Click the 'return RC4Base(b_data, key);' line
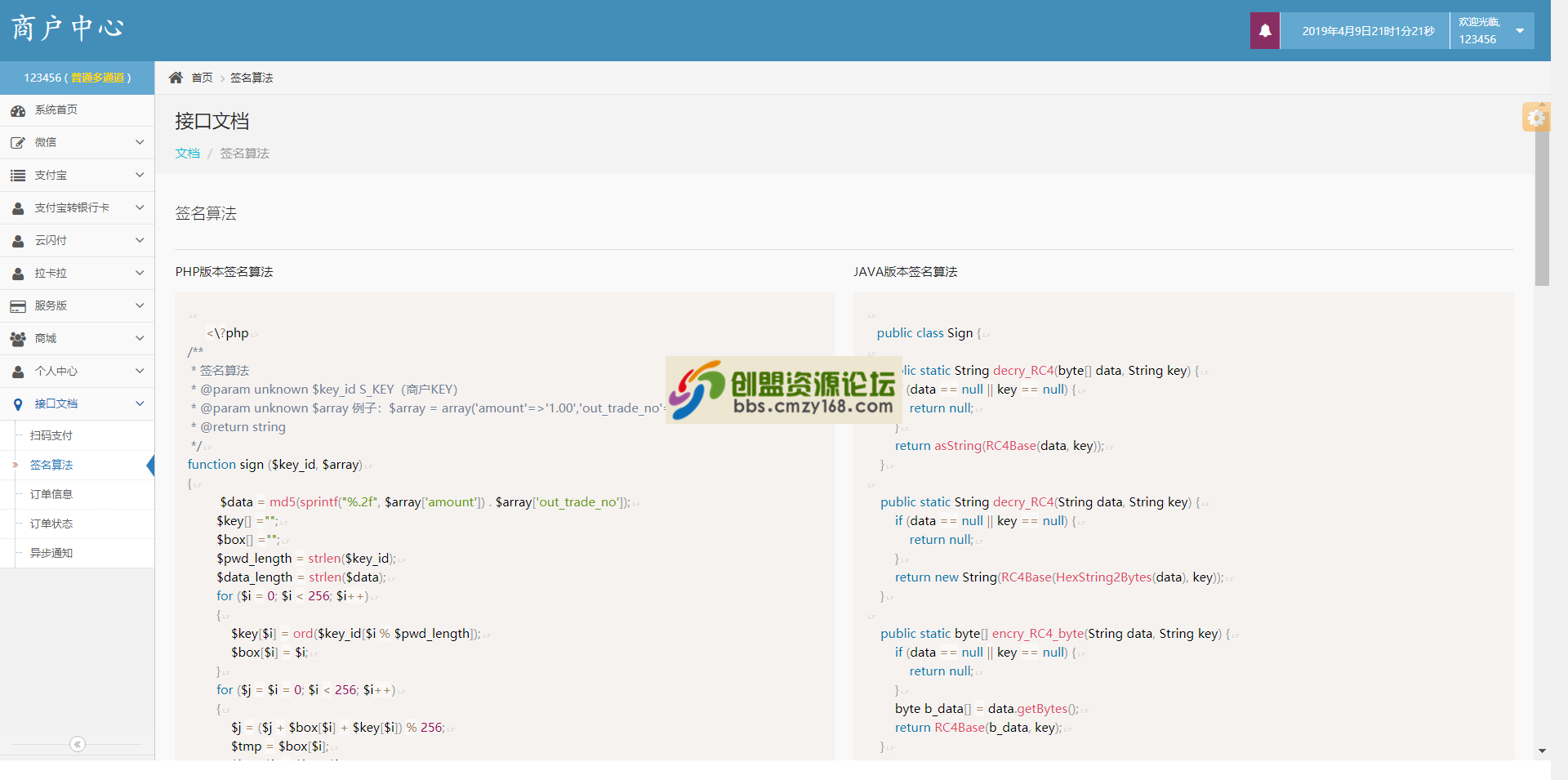Viewport: 1568px width, 780px height. 978,728
